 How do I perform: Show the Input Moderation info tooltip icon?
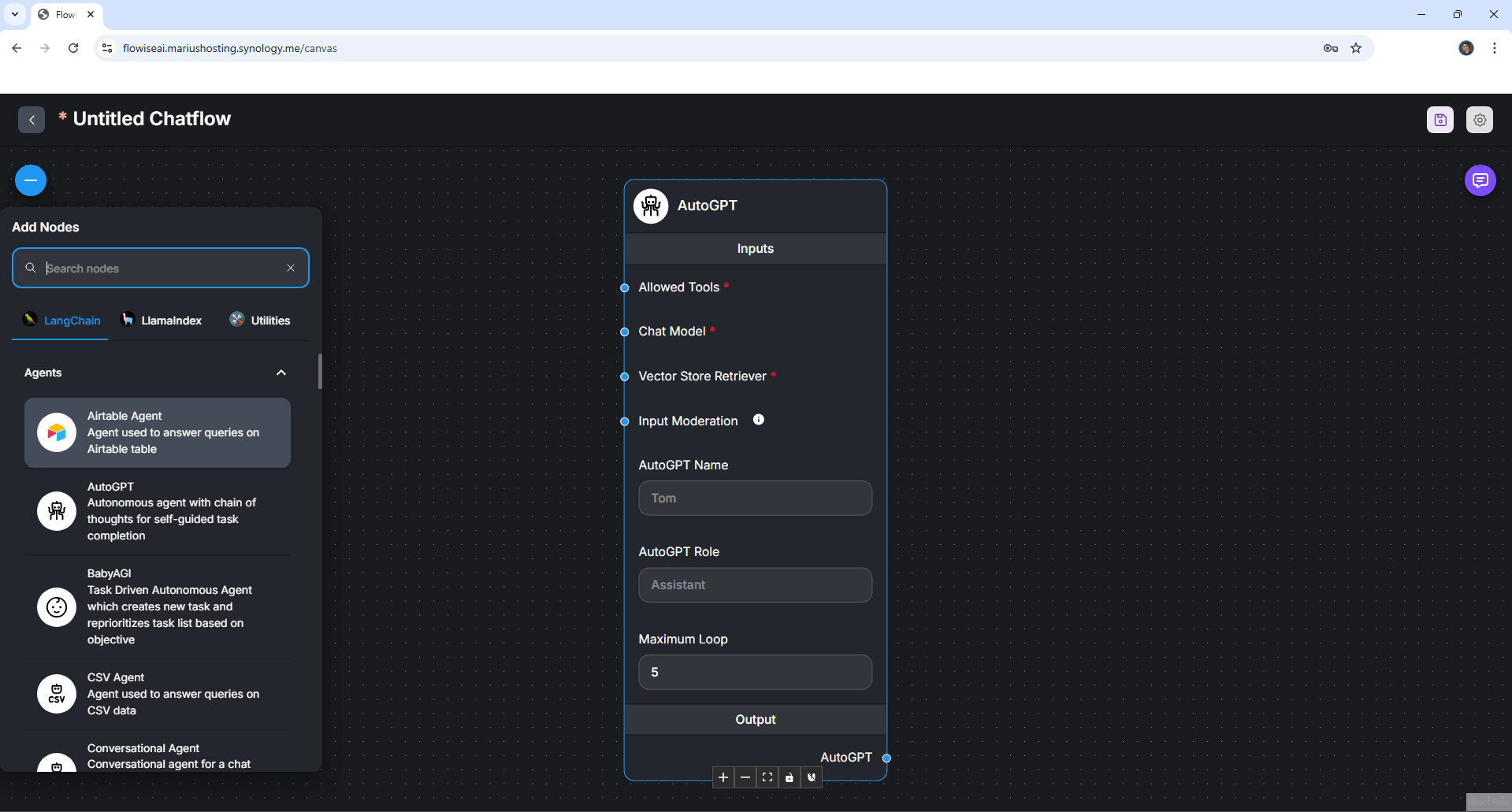click(759, 420)
